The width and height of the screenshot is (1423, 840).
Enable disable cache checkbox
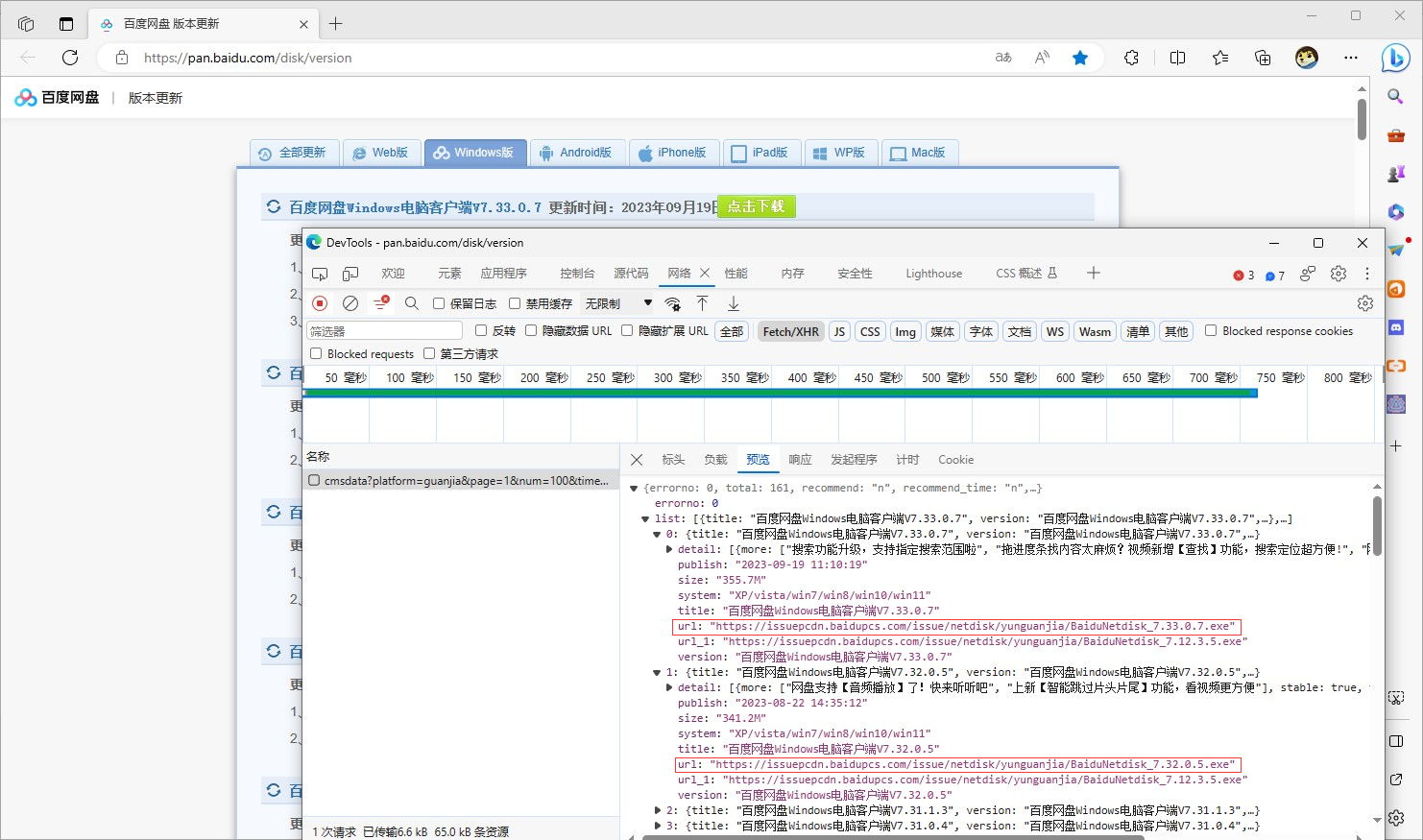click(x=515, y=303)
